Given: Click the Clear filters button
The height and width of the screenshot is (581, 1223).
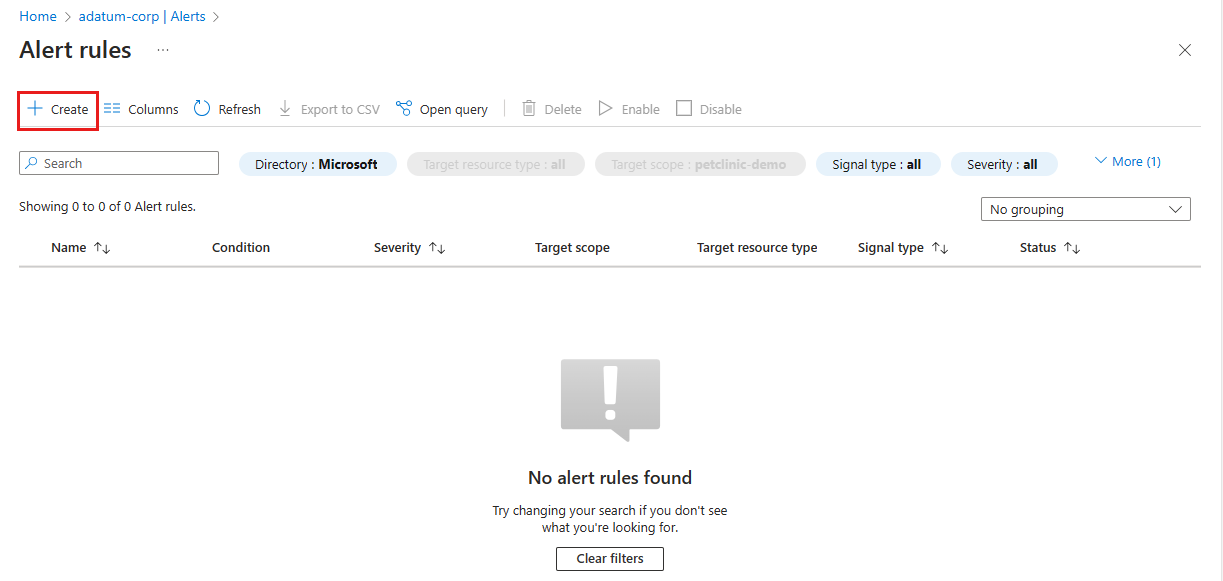Looking at the screenshot, I should [x=610, y=558].
